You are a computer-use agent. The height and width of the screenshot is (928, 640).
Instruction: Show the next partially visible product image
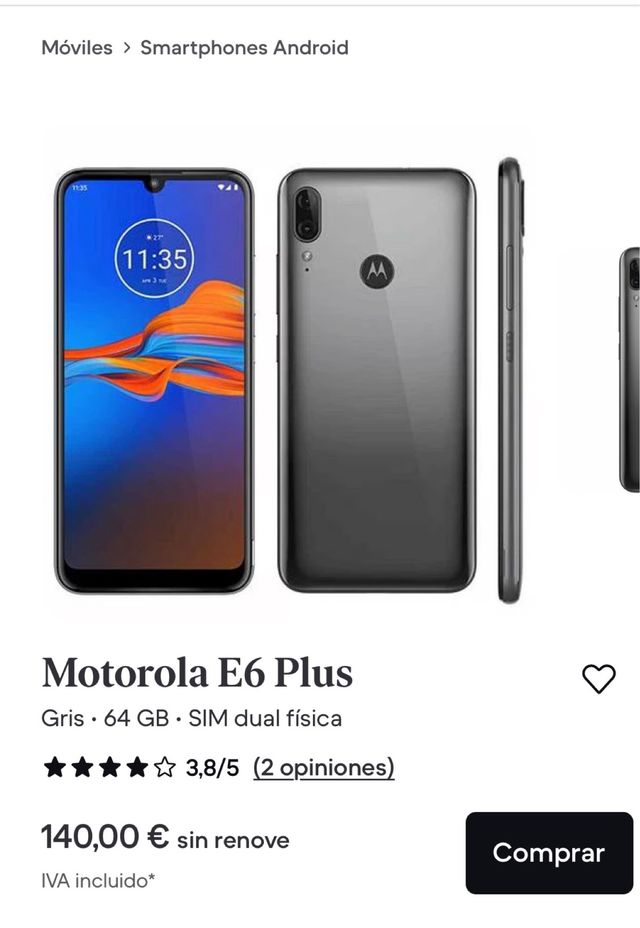[629, 369]
